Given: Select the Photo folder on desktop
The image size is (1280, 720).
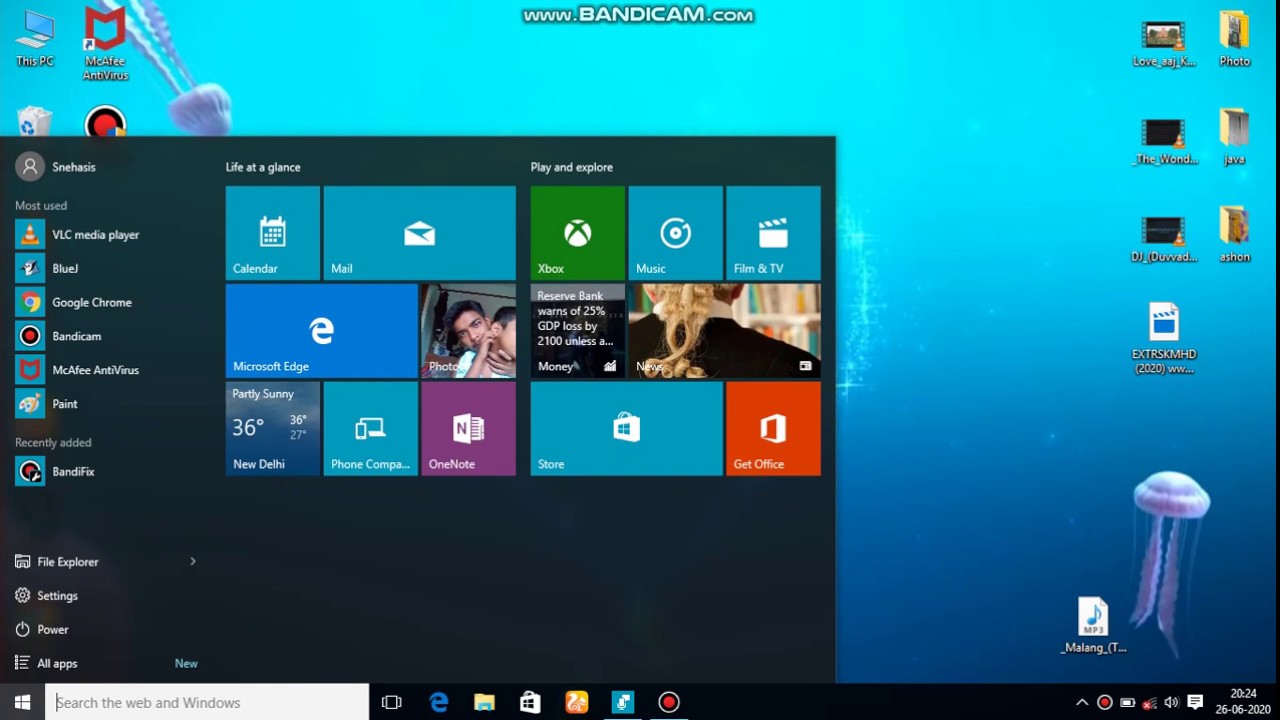Looking at the screenshot, I should (1234, 40).
